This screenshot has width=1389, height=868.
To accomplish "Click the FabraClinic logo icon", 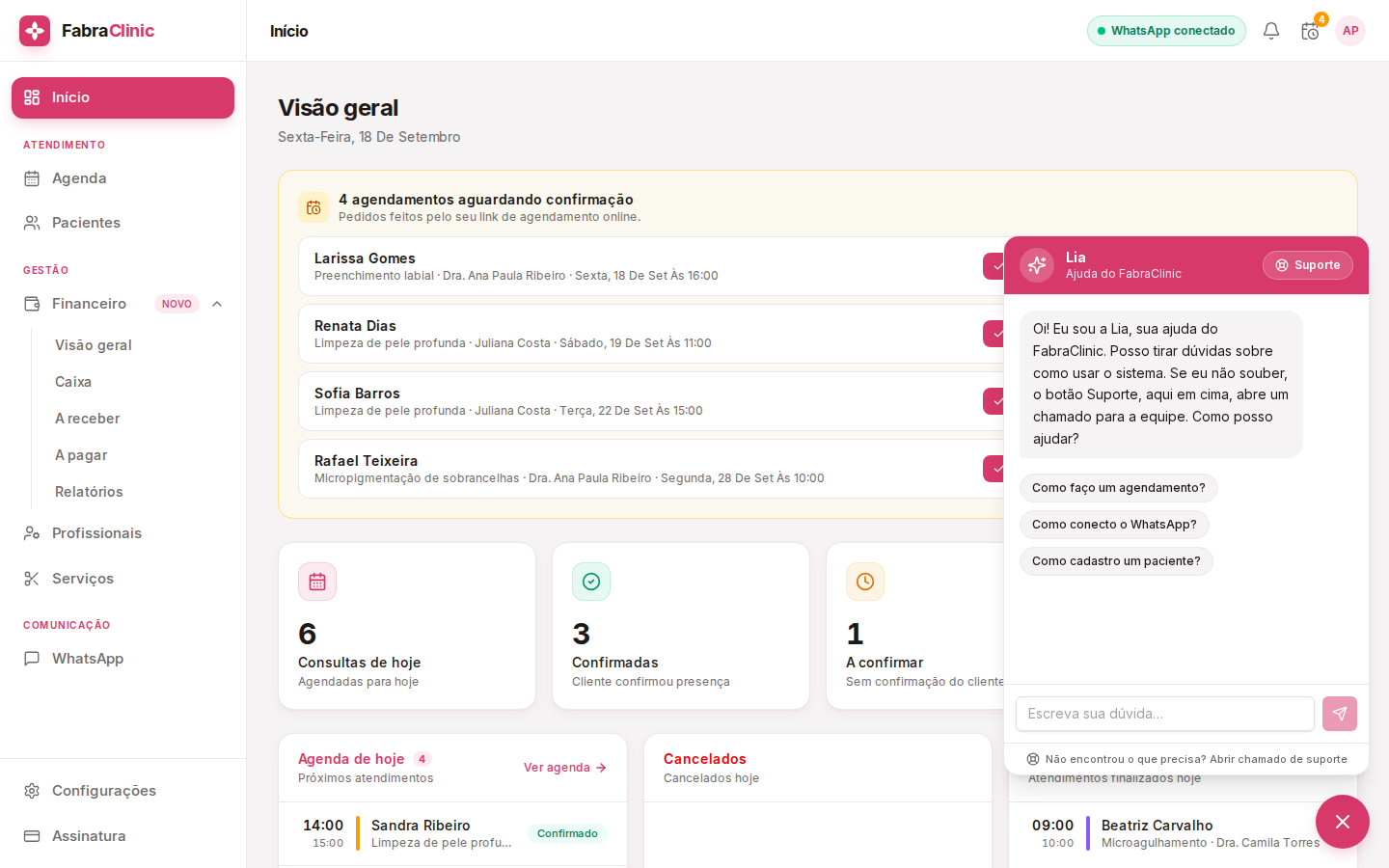I will 35,31.
